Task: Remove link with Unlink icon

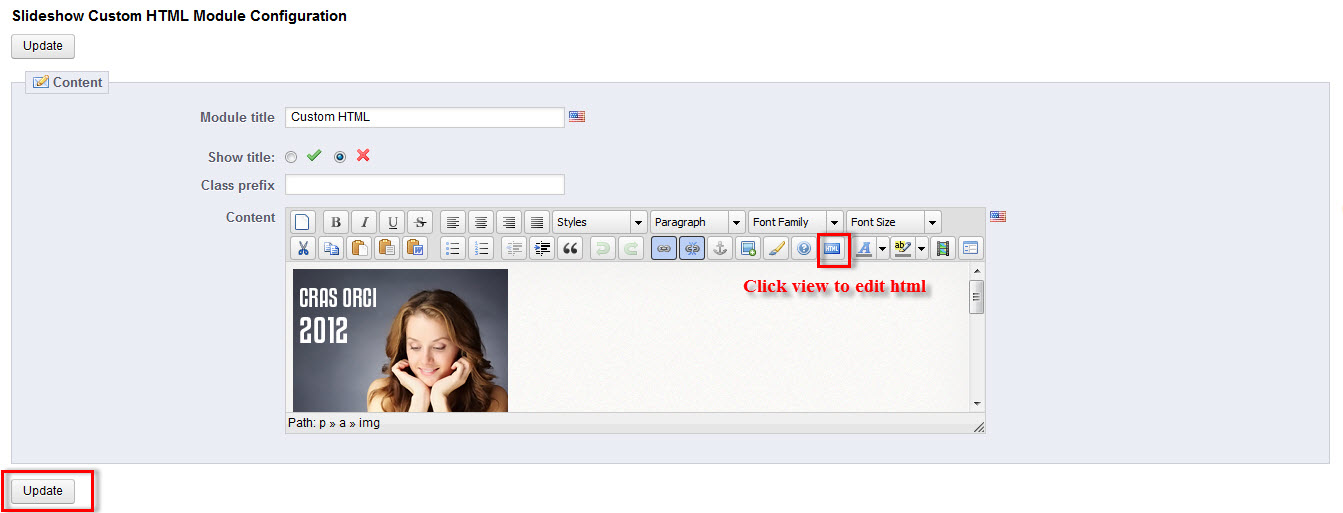Action: (691, 248)
